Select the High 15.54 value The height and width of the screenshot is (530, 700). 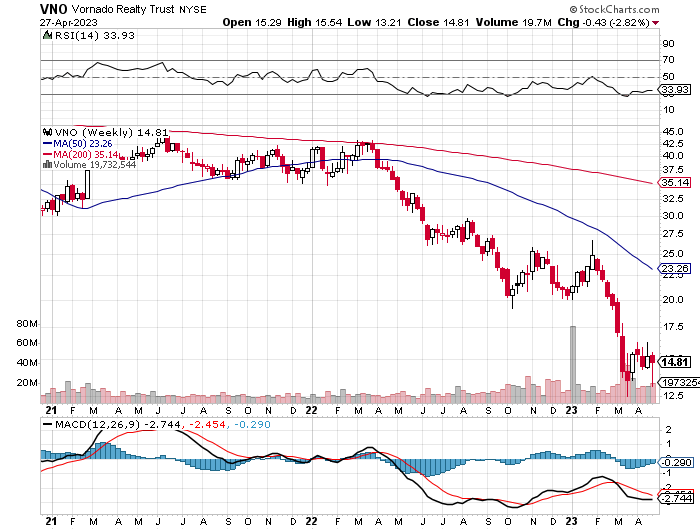coord(315,22)
